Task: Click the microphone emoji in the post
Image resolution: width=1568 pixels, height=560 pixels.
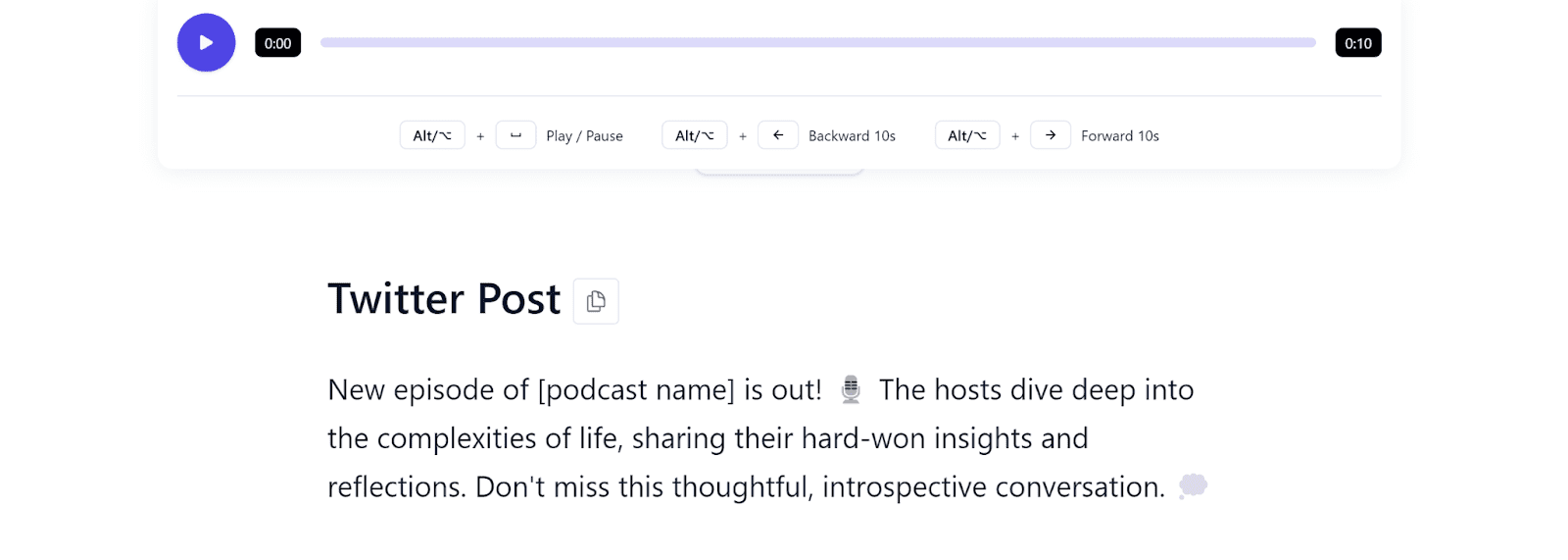Action: (x=851, y=389)
